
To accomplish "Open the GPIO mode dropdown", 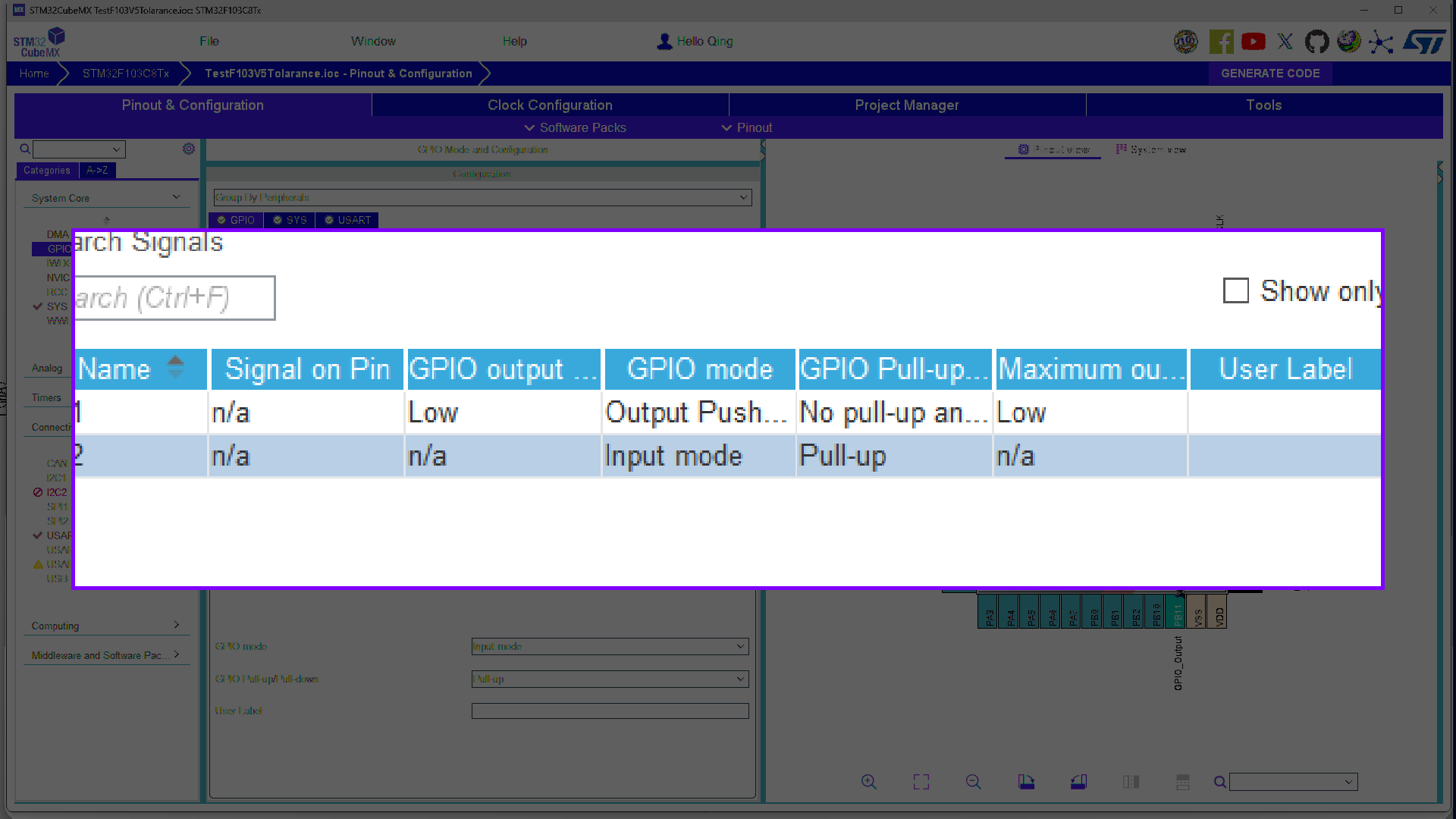I will click(610, 646).
